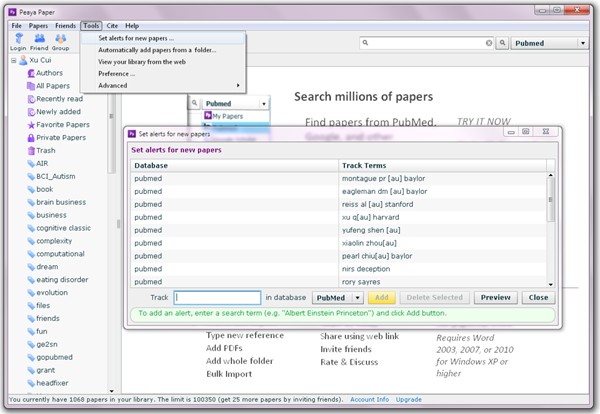
Task: Clear the search box with the X icon
Action: coord(489,43)
